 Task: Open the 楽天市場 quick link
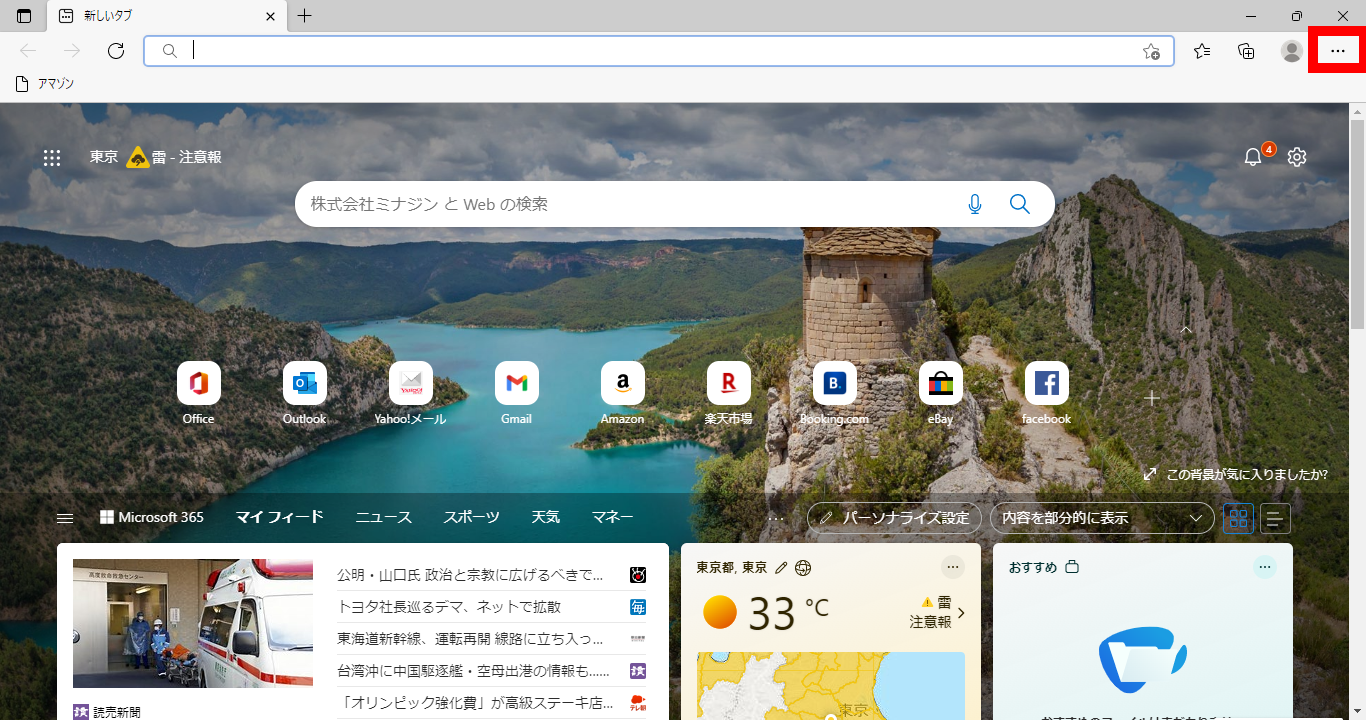point(729,393)
